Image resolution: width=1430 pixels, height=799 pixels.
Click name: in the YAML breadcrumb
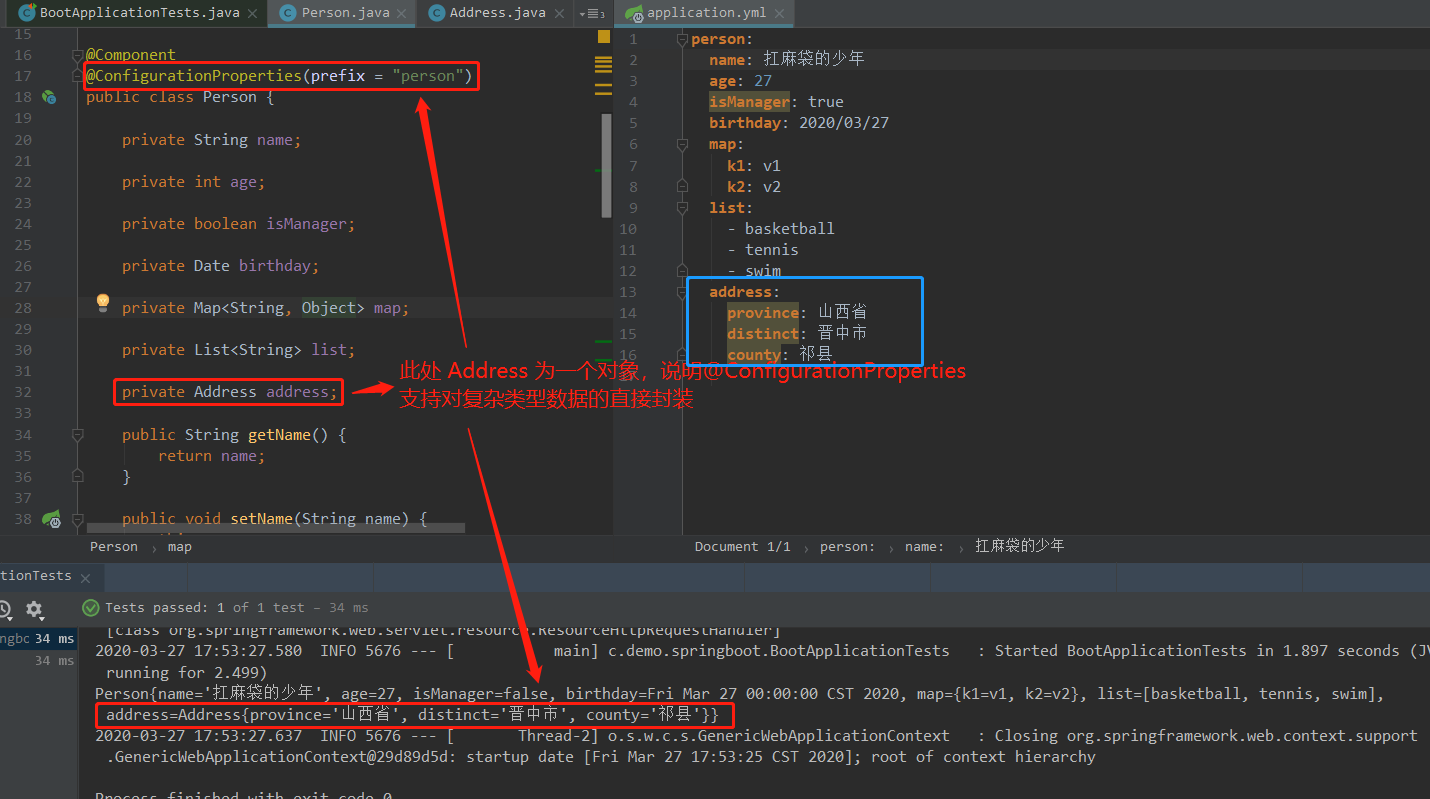[925, 547]
